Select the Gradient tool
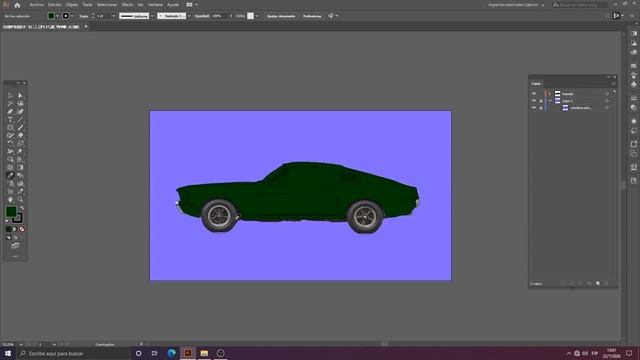The width and height of the screenshot is (640, 360). click(20, 167)
